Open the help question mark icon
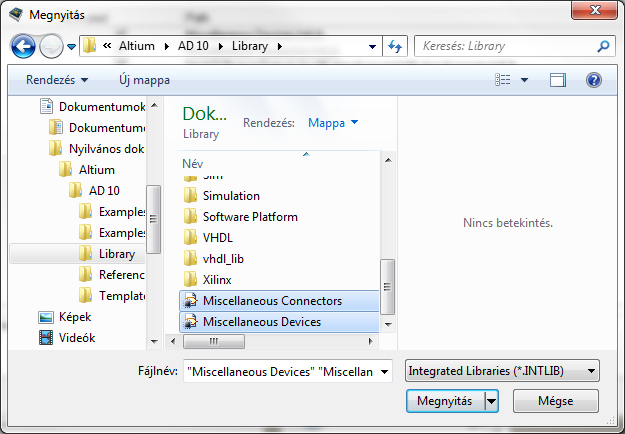 tap(593, 79)
